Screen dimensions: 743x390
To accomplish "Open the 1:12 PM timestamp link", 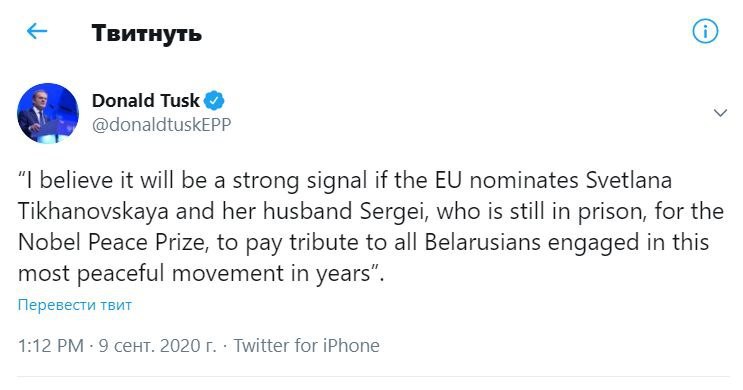I will point(51,345).
